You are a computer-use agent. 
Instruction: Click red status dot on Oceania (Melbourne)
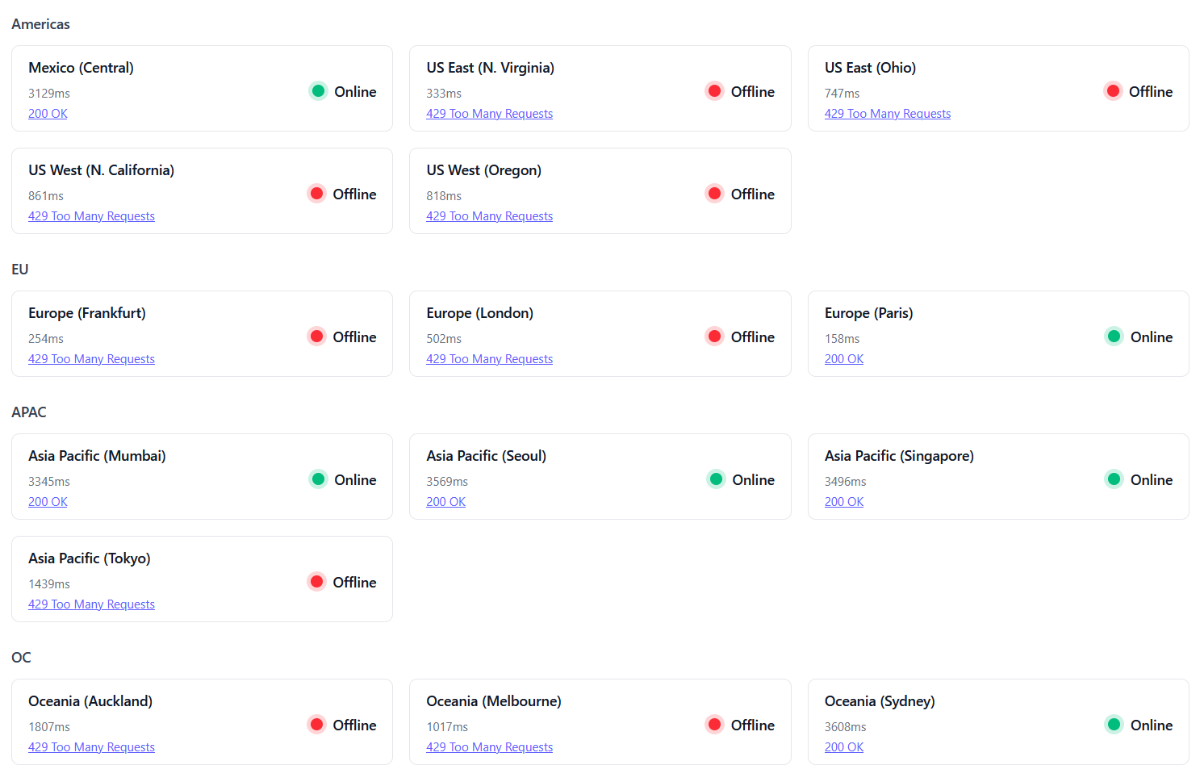click(715, 724)
